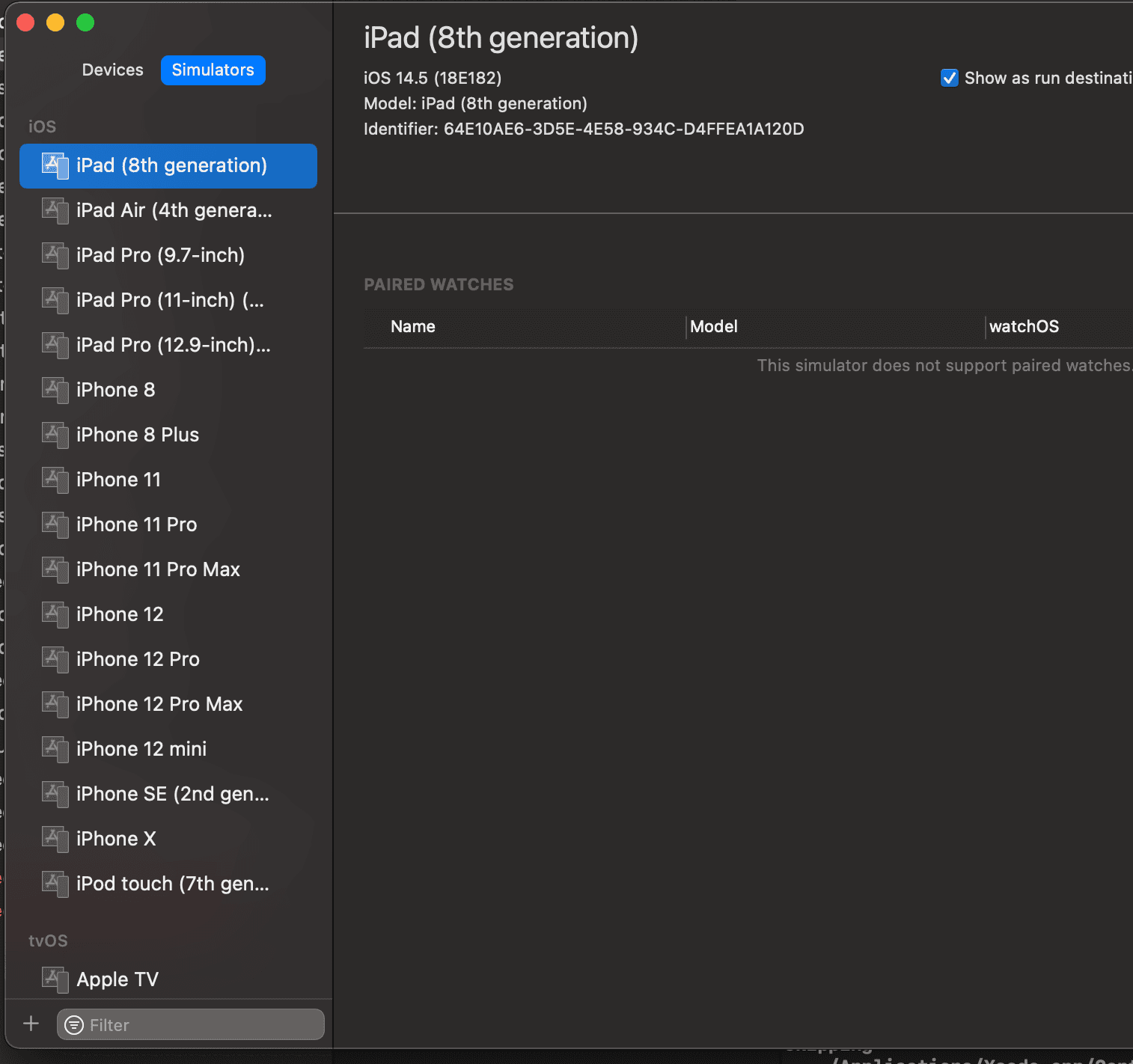
Task: Click the Model column header
Action: pyautogui.click(x=714, y=327)
